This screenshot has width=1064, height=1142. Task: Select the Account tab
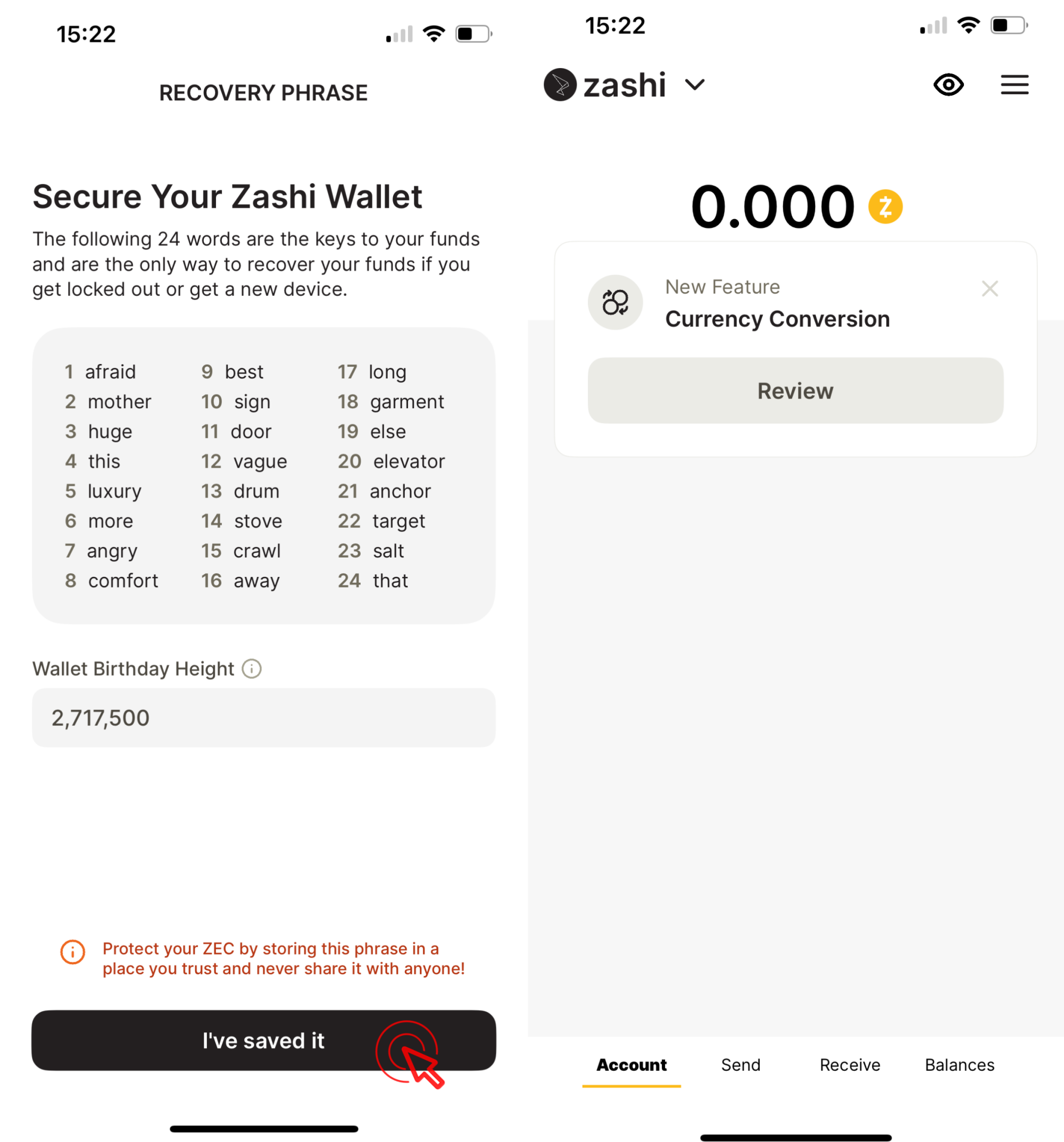[x=631, y=1064]
